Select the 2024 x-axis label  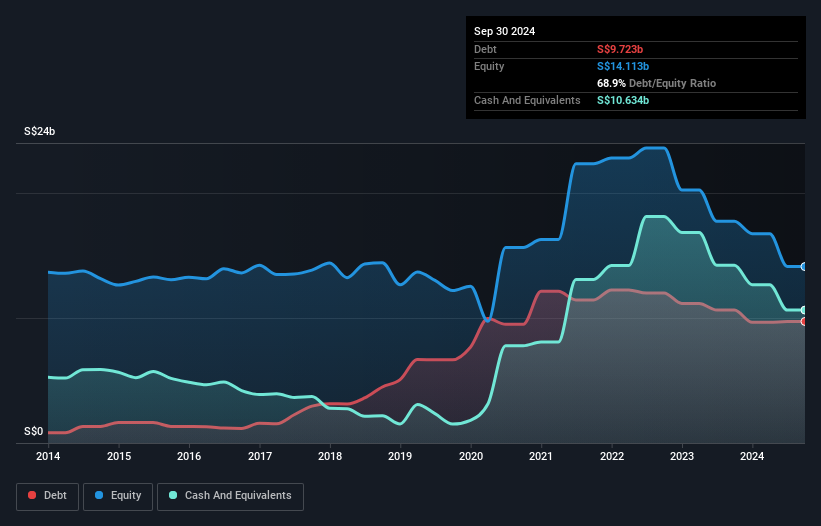click(752, 456)
